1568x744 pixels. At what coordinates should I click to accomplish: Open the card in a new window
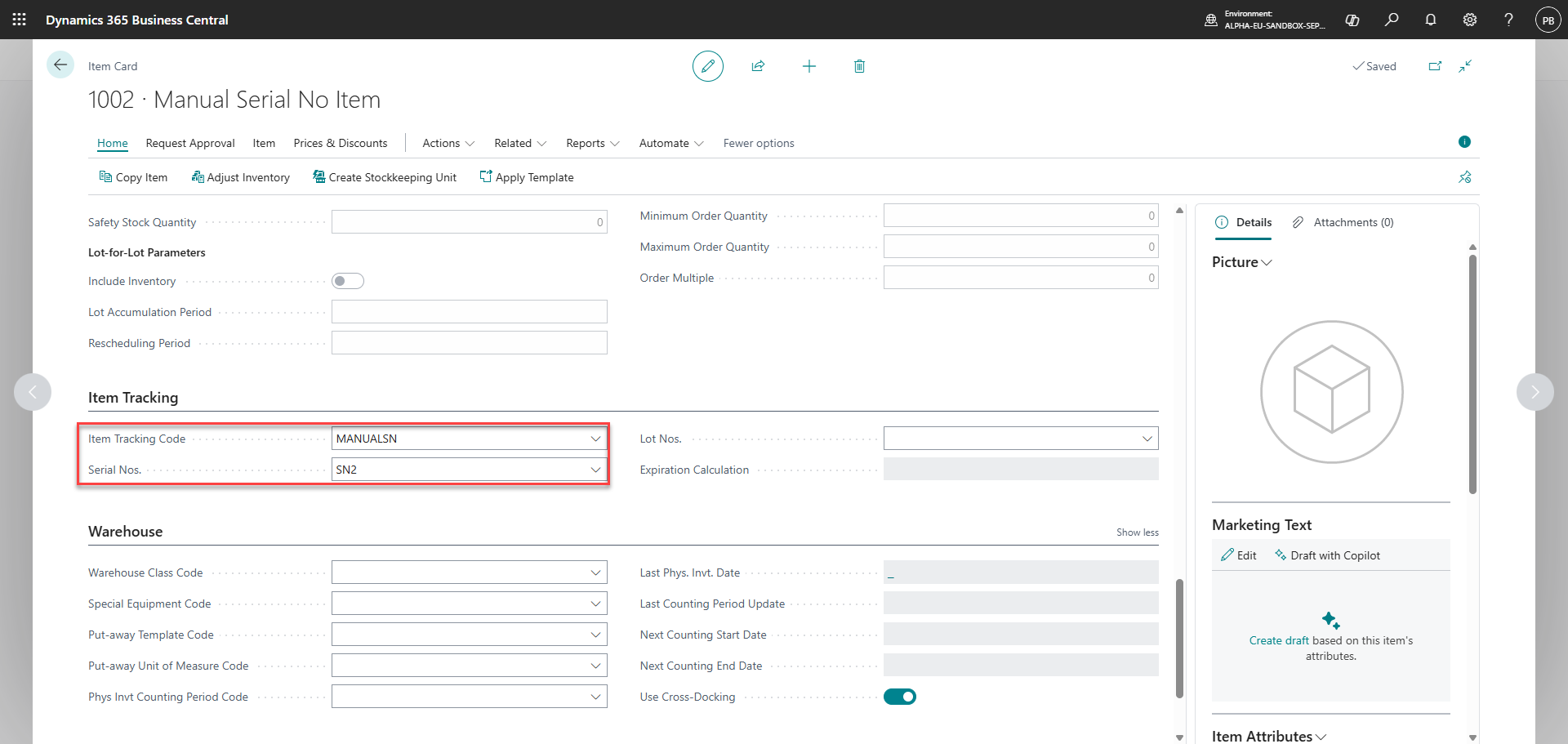1435,66
